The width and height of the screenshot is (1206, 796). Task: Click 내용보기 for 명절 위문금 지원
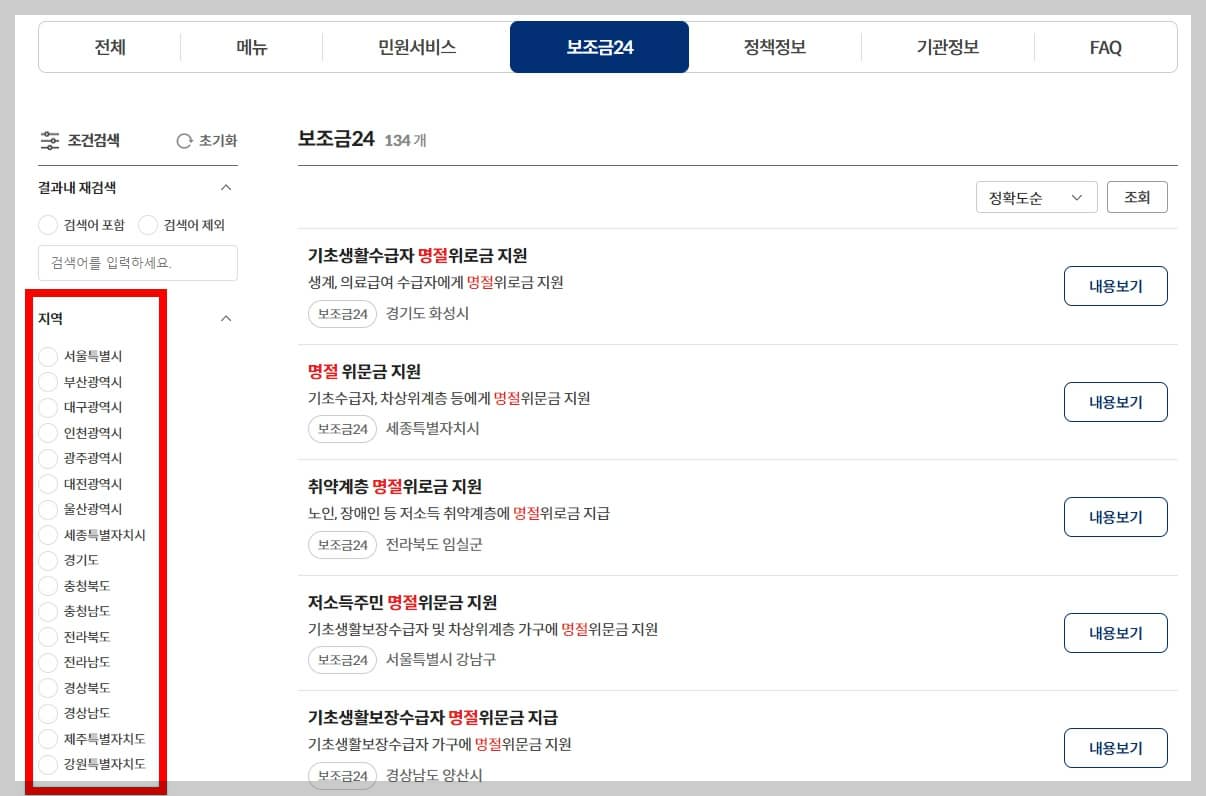(x=1115, y=402)
